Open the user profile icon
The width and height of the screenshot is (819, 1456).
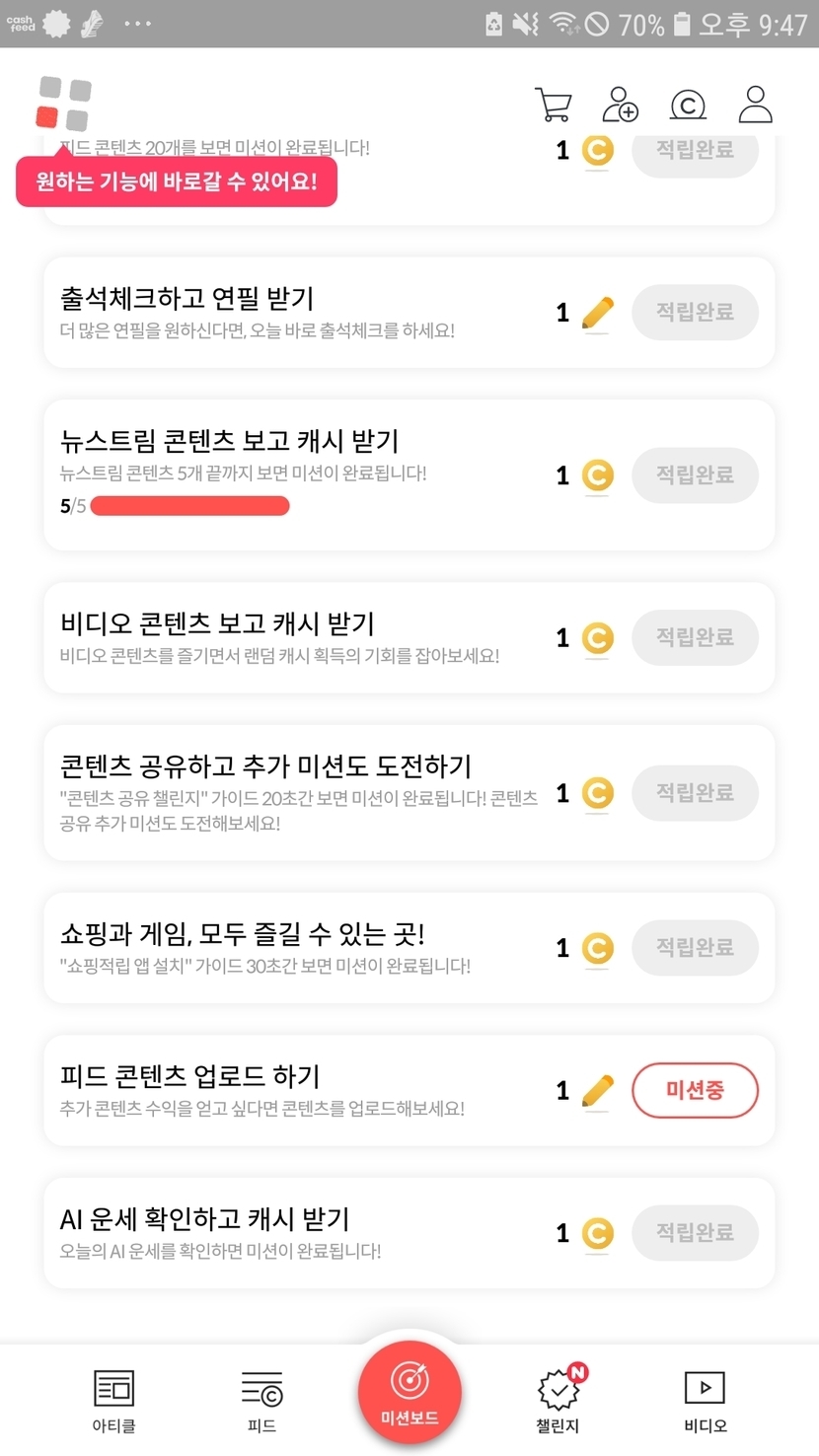pyautogui.click(x=755, y=104)
